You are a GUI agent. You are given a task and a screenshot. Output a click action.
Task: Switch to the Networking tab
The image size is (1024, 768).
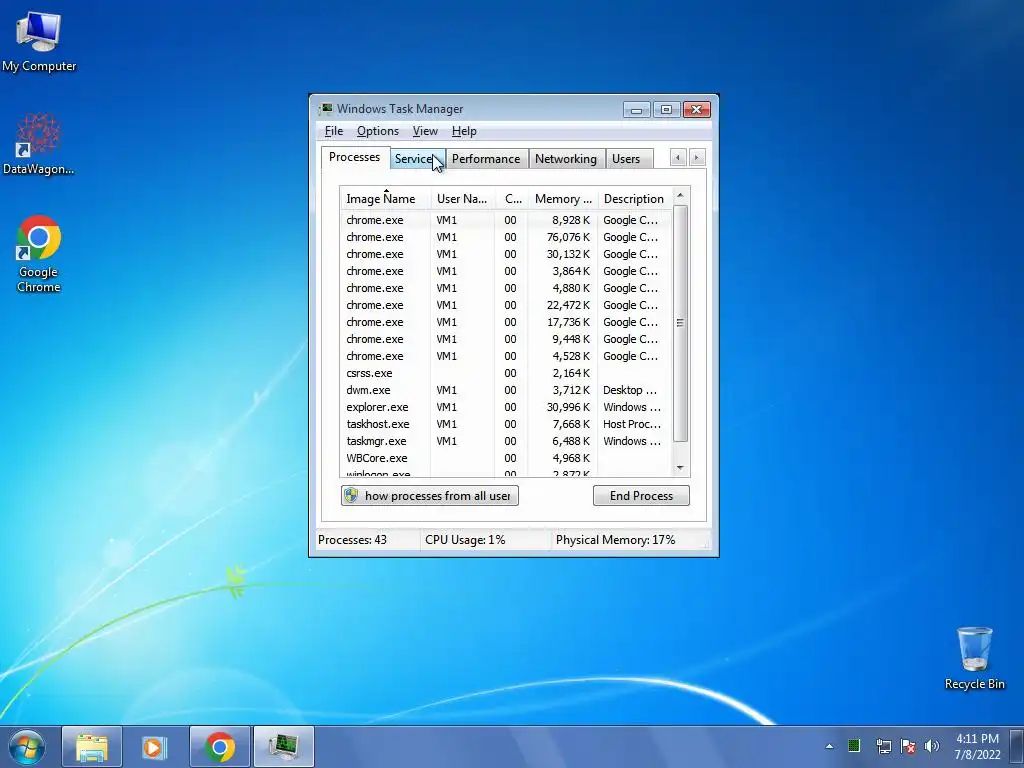click(x=566, y=159)
